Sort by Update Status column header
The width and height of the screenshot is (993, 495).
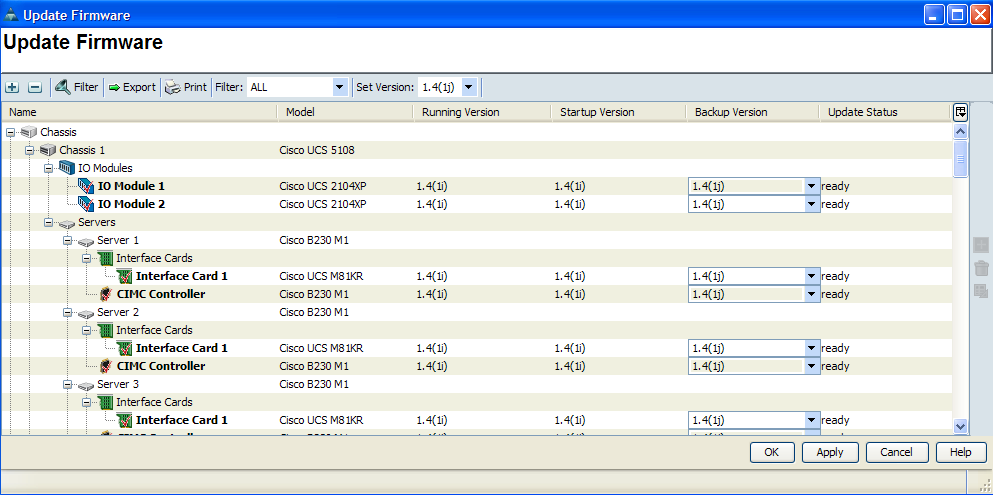862,112
